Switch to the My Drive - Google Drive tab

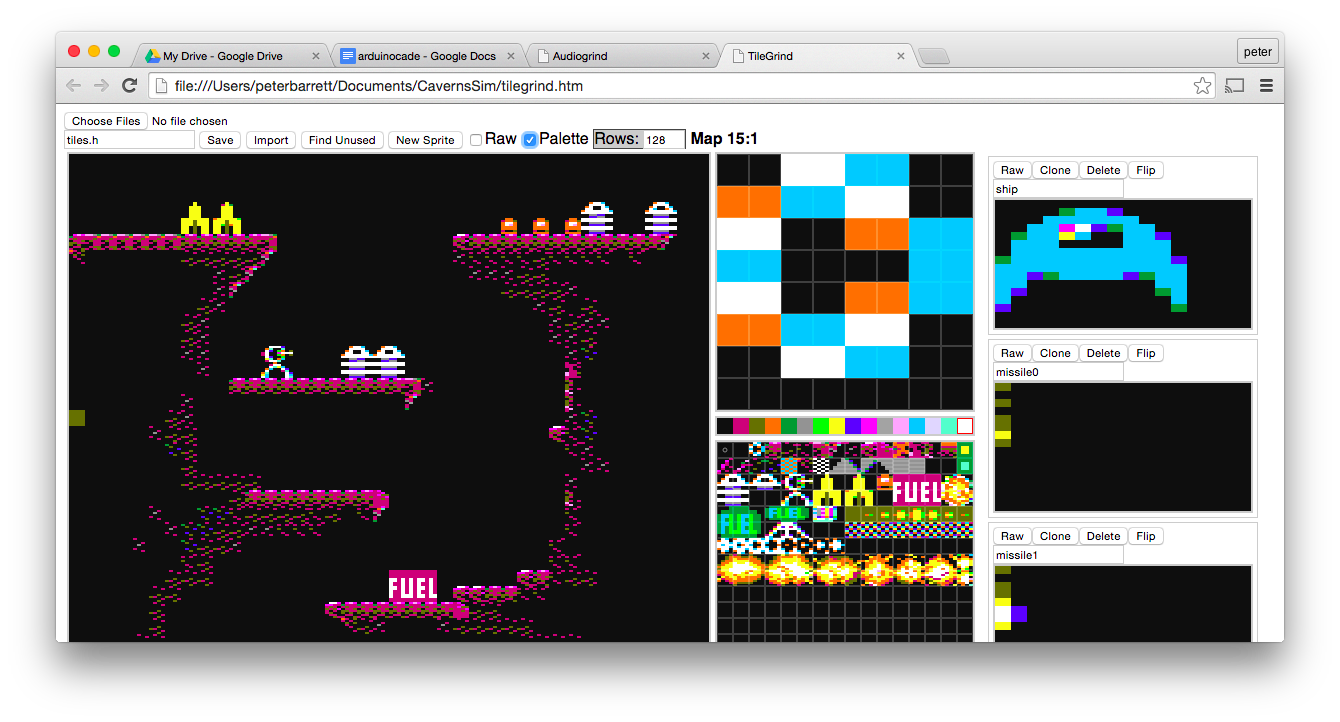232,56
